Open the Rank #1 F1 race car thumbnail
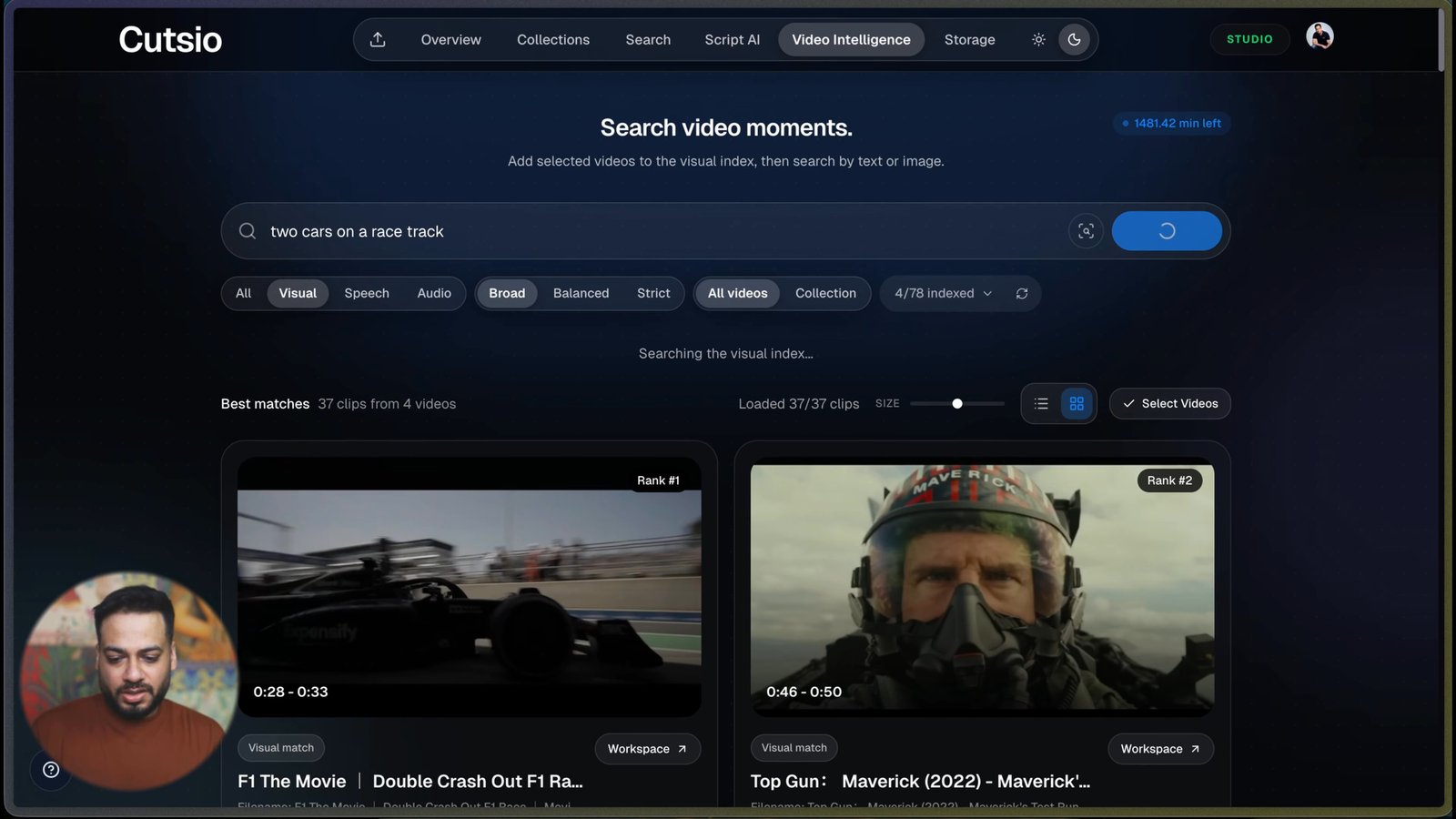The image size is (1456, 819). tap(469, 587)
